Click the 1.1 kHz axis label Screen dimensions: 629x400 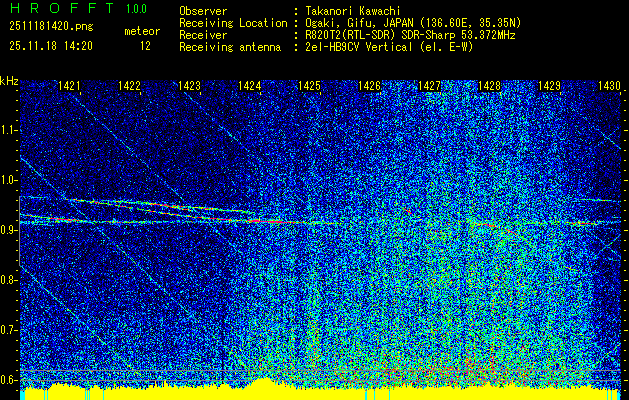tap(8, 130)
